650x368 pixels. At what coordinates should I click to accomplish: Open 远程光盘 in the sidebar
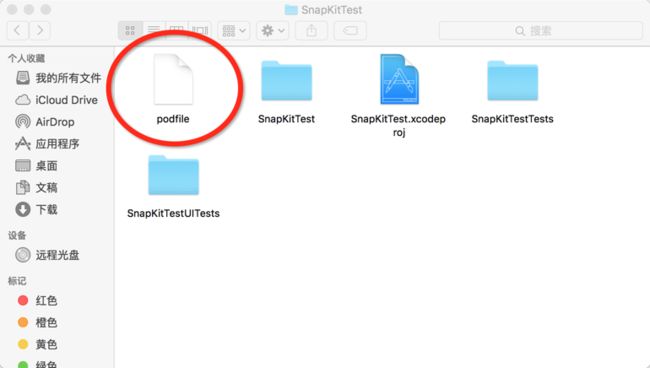pyautogui.click(x=47, y=255)
